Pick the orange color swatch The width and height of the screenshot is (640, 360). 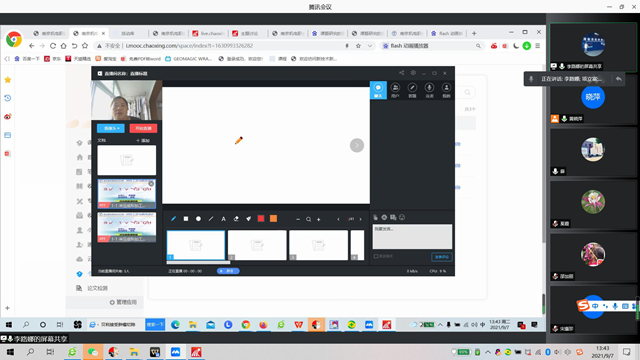pos(273,219)
